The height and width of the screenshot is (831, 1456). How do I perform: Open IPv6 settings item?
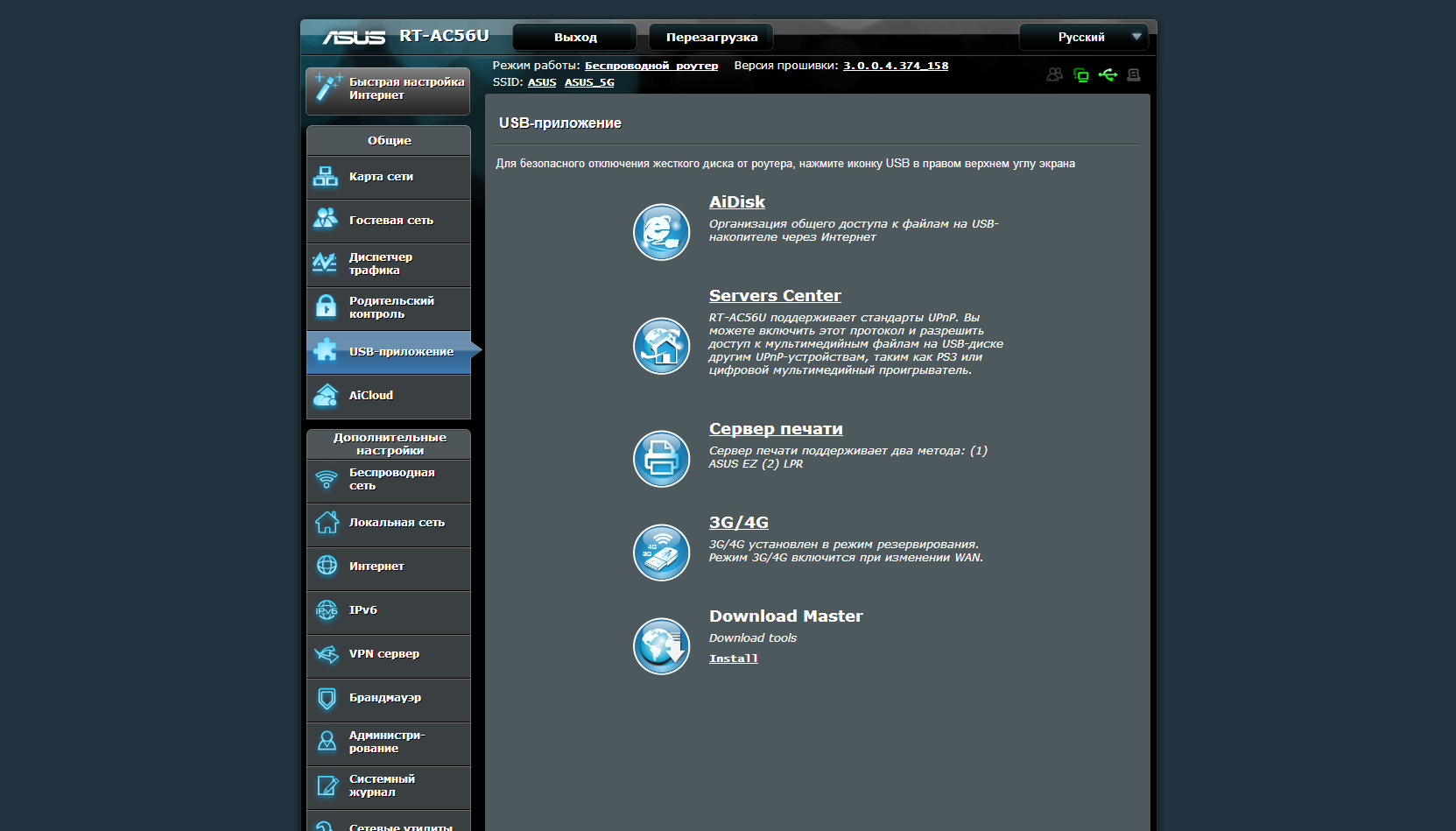pyautogui.click(x=389, y=612)
